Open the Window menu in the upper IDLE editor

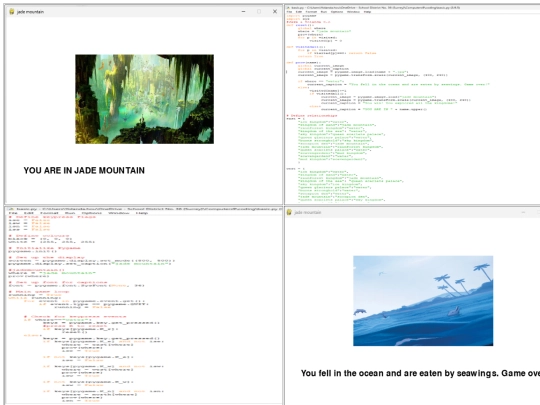(x=353, y=12)
